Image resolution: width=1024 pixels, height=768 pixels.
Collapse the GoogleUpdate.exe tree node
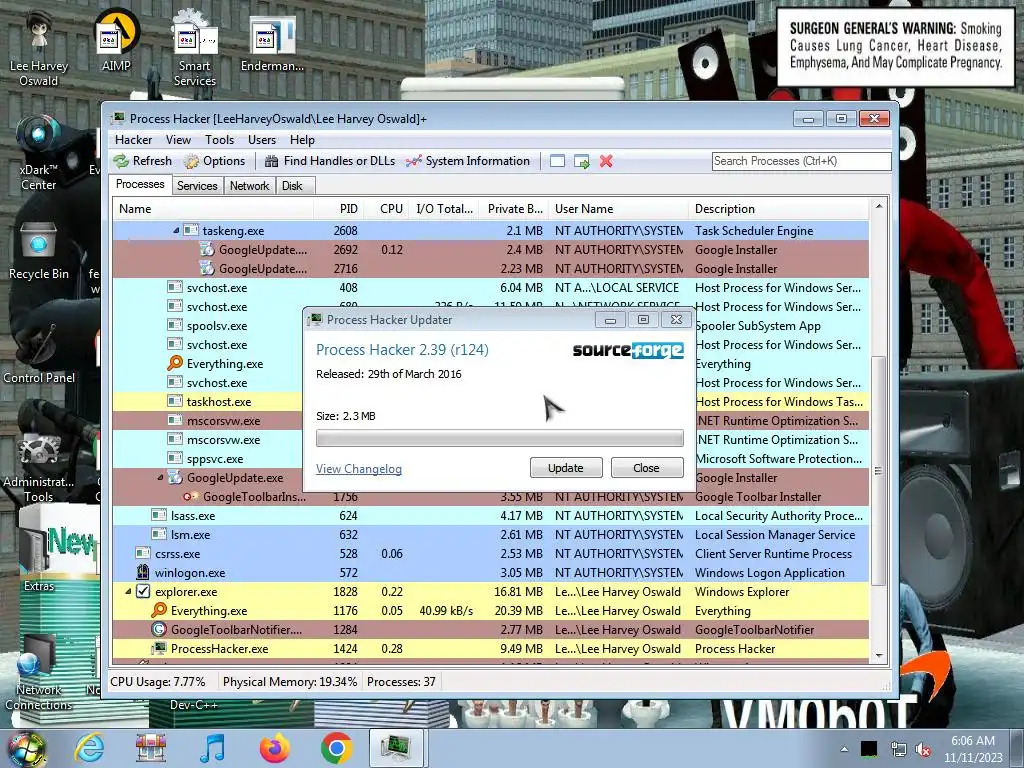161,477
